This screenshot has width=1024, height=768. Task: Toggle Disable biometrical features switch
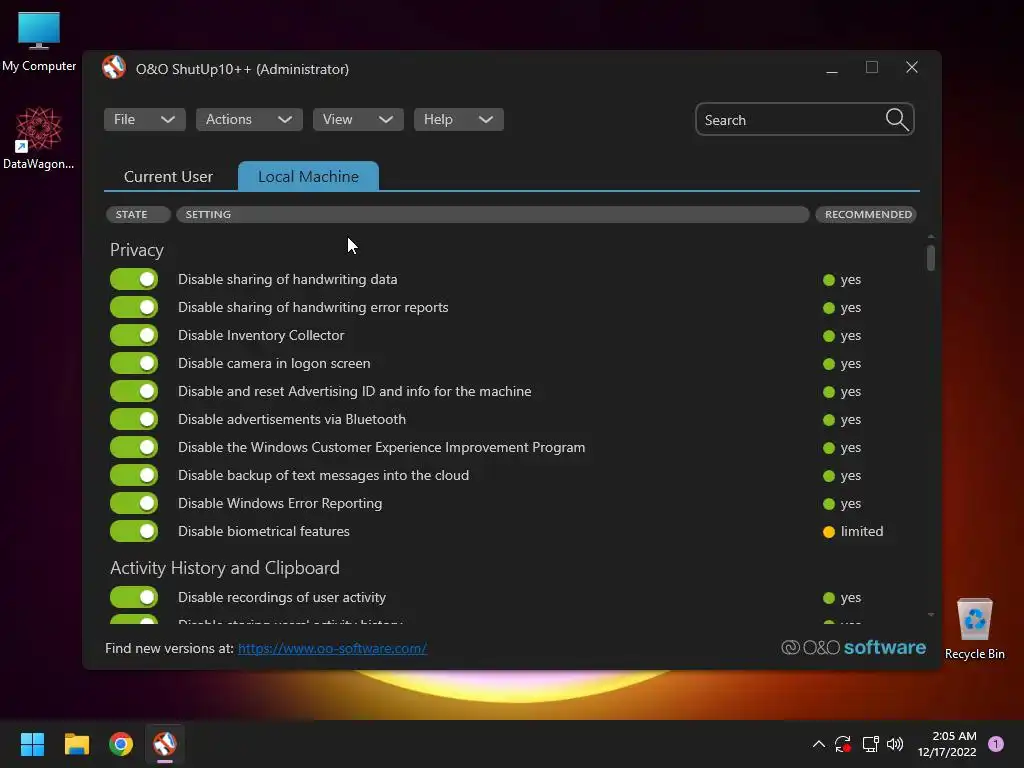[x=134, y=531]
